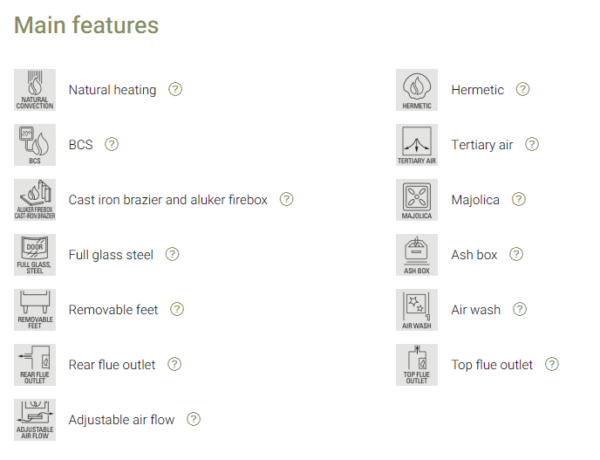Show the question mark info for BCS
Image resolution: width=600 pixels, height=460 pixels.
click(x=111, y=145)
